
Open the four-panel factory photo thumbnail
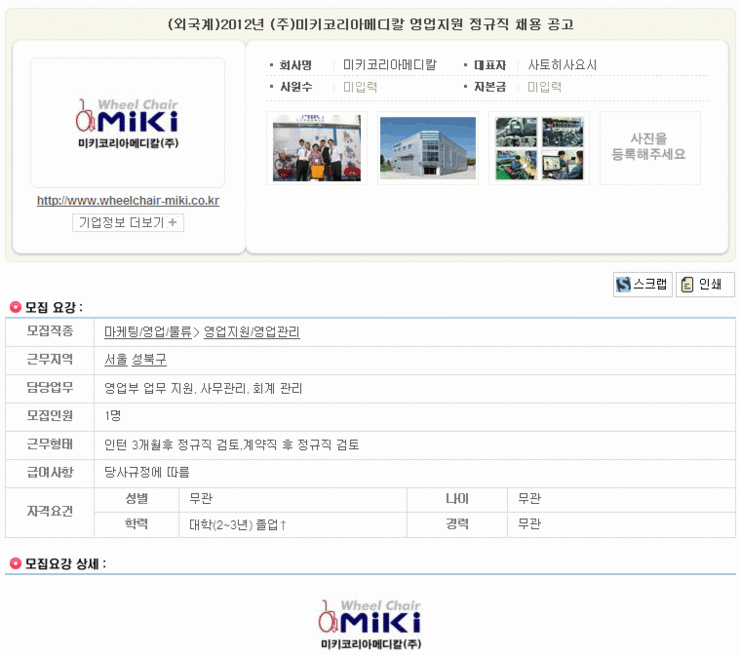click(539, 148)
